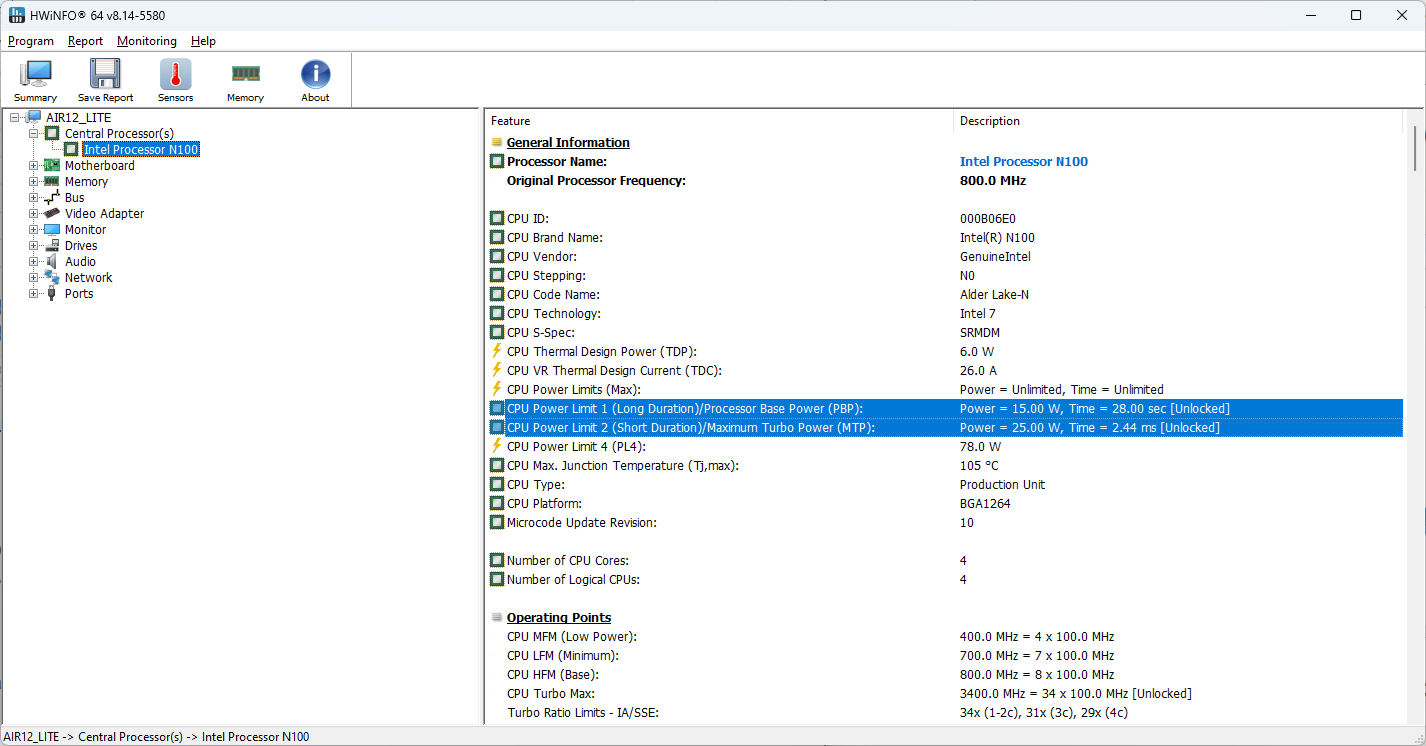Click the Save Report floppy icon

click(x=105, y=75)
